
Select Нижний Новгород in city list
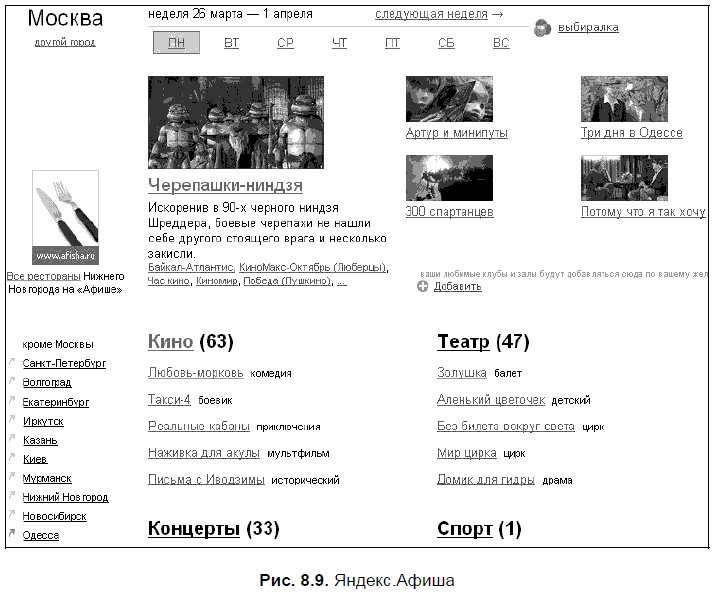(x=65, y=497)
